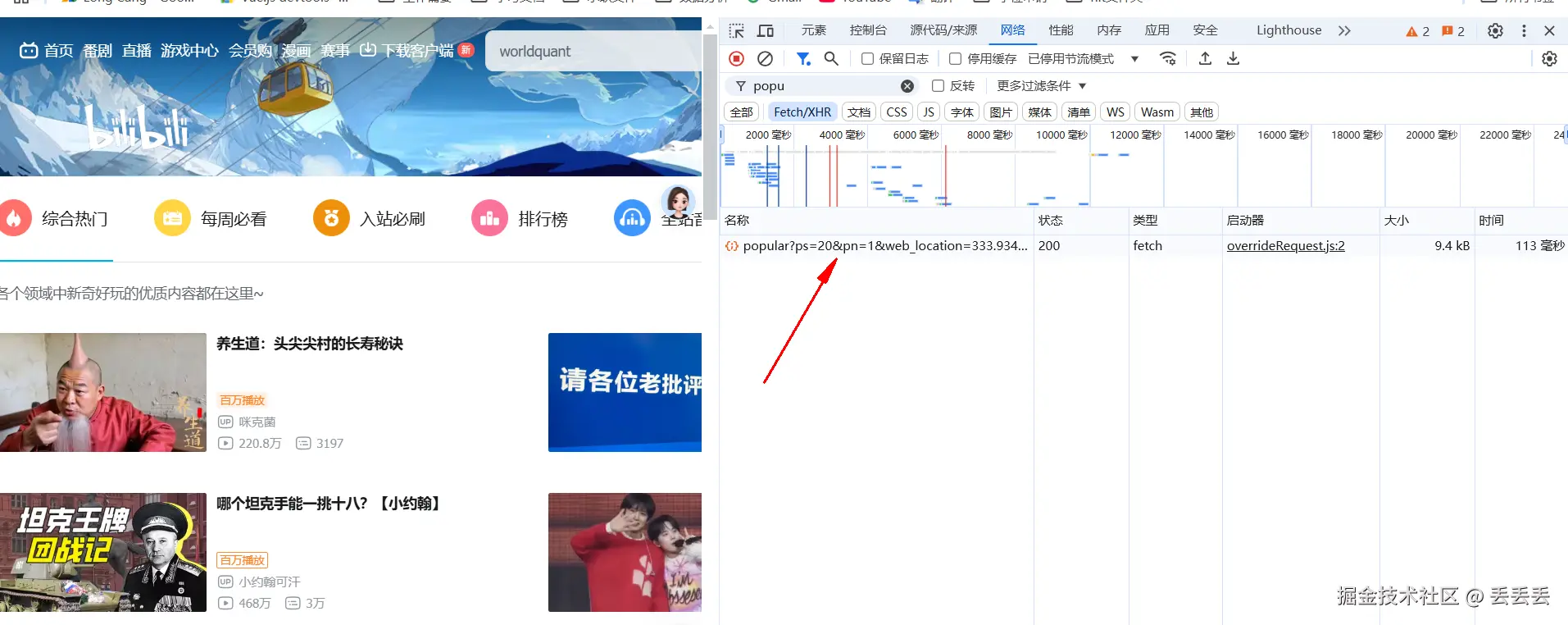Switch to 控制台 tab
Viewport: 1568px width, 625px height.
coord(868,30)
